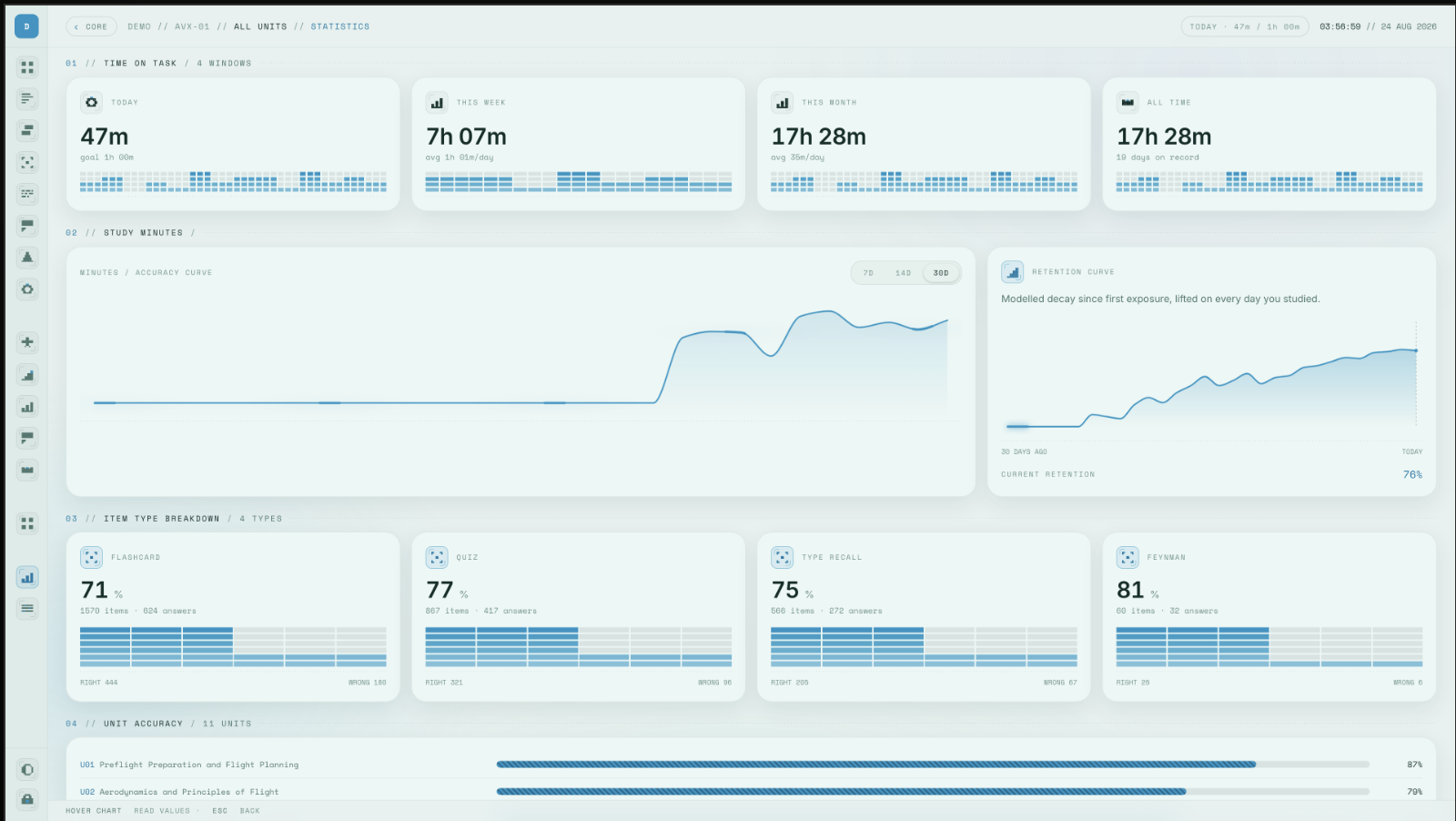The height and width of the screenshot is (821, 1456).
Task: Open the text-lines icon in the sidebar
Action: pyautogui.click(x=27, y=98)
